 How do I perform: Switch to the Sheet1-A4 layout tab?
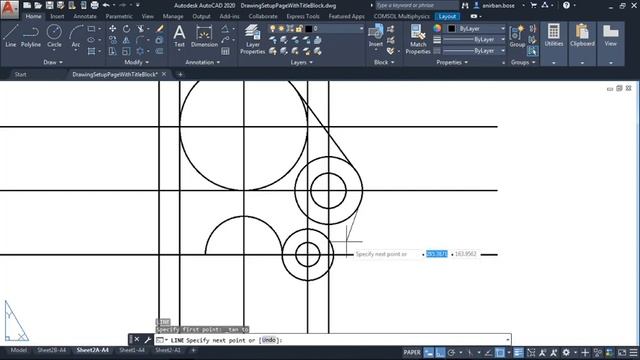pos(132,350)
